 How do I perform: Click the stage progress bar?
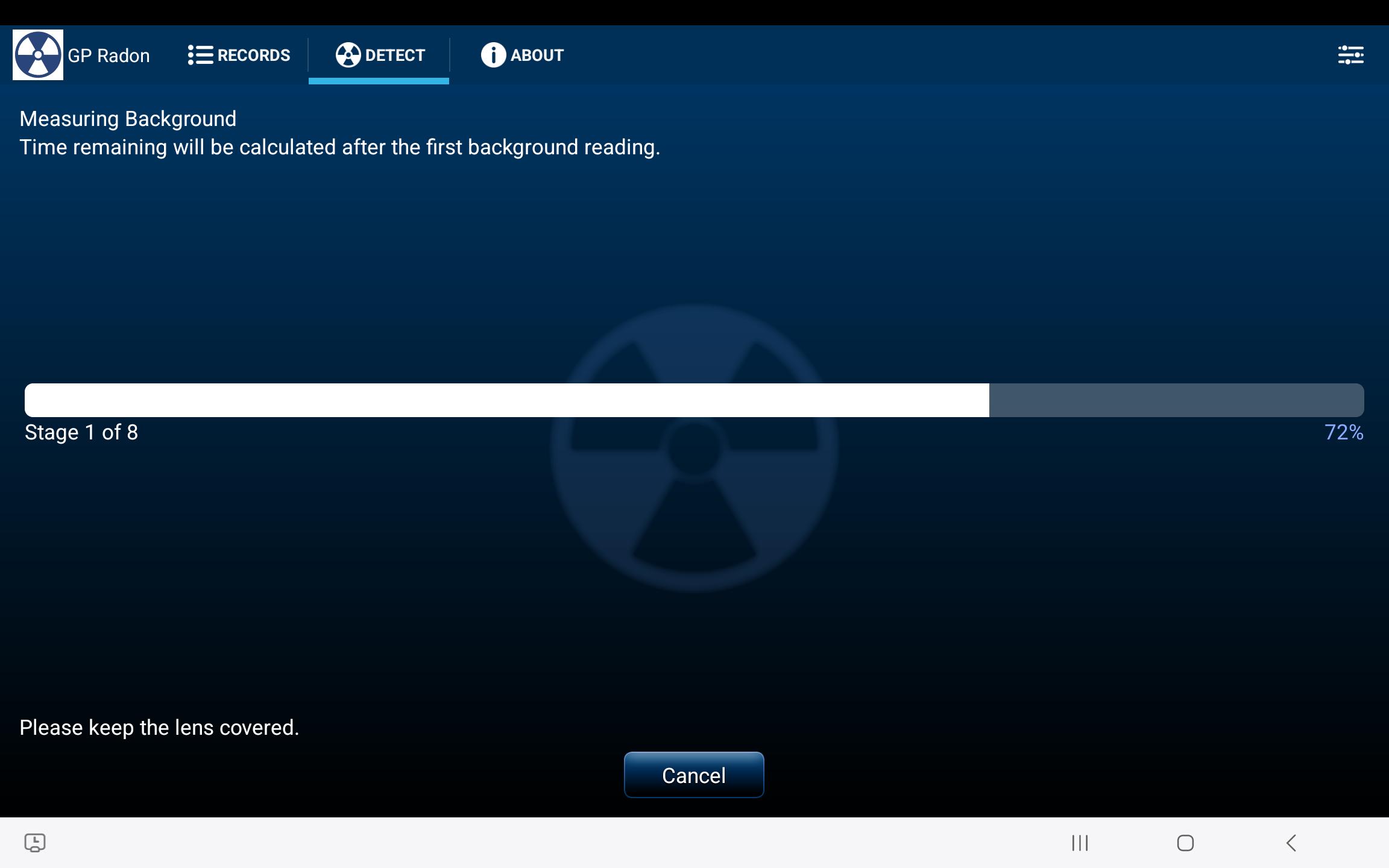[694, 400]
